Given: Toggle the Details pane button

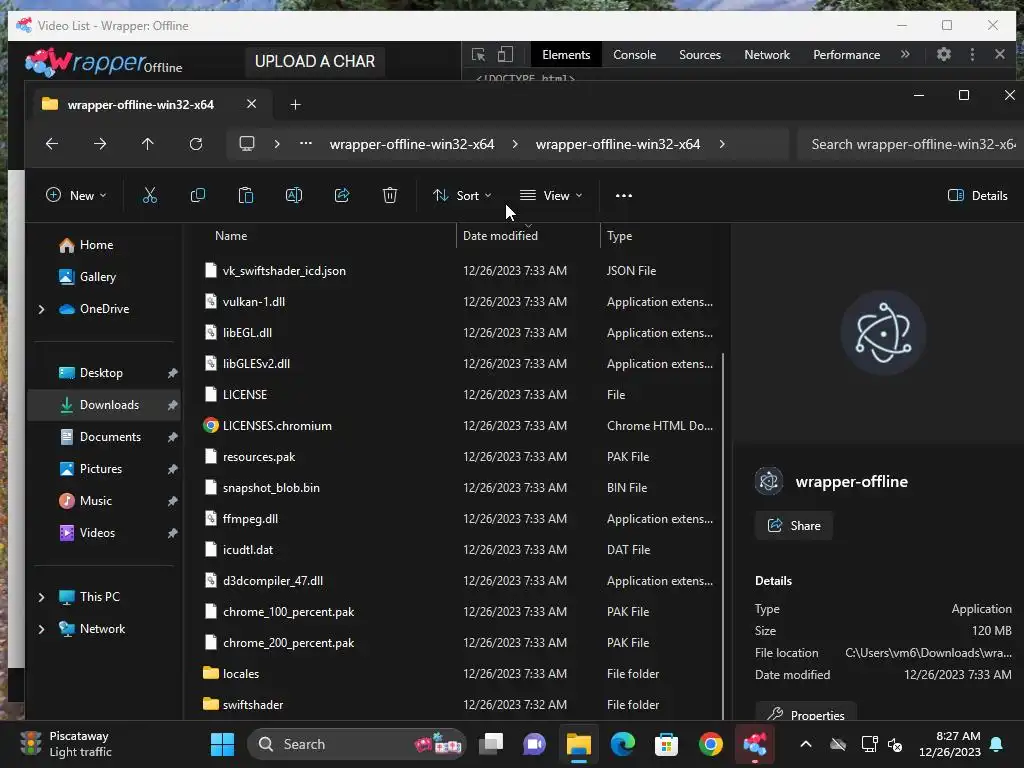Looking at the screenshot, I should [978, 195].
